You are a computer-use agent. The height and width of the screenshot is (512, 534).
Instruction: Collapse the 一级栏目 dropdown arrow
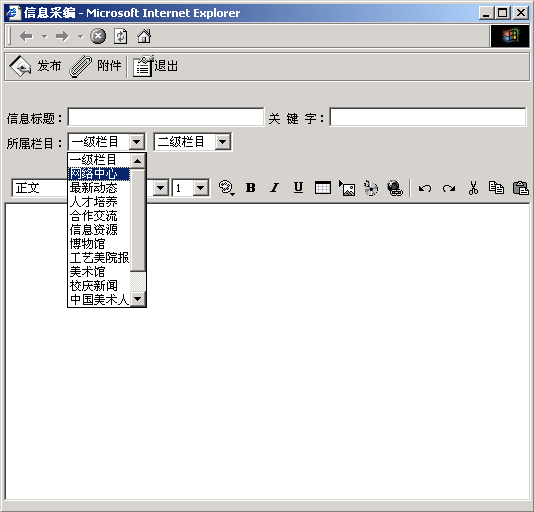coord(137,142)
